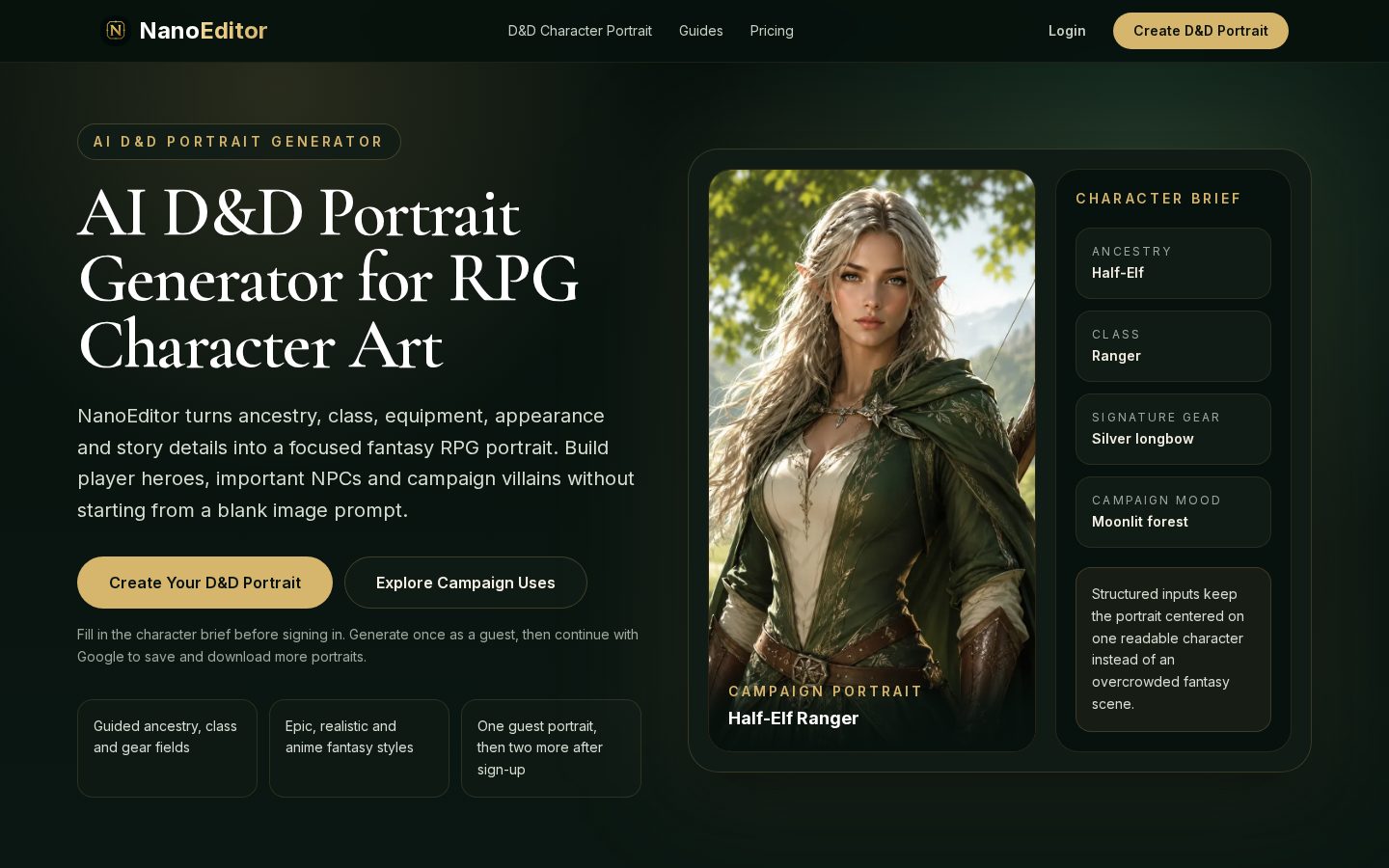Image resolution: width=1389 pixels, height=868 pixels.
Task: Click the 'One guest portrait' feature card
Action: [551, 748]
